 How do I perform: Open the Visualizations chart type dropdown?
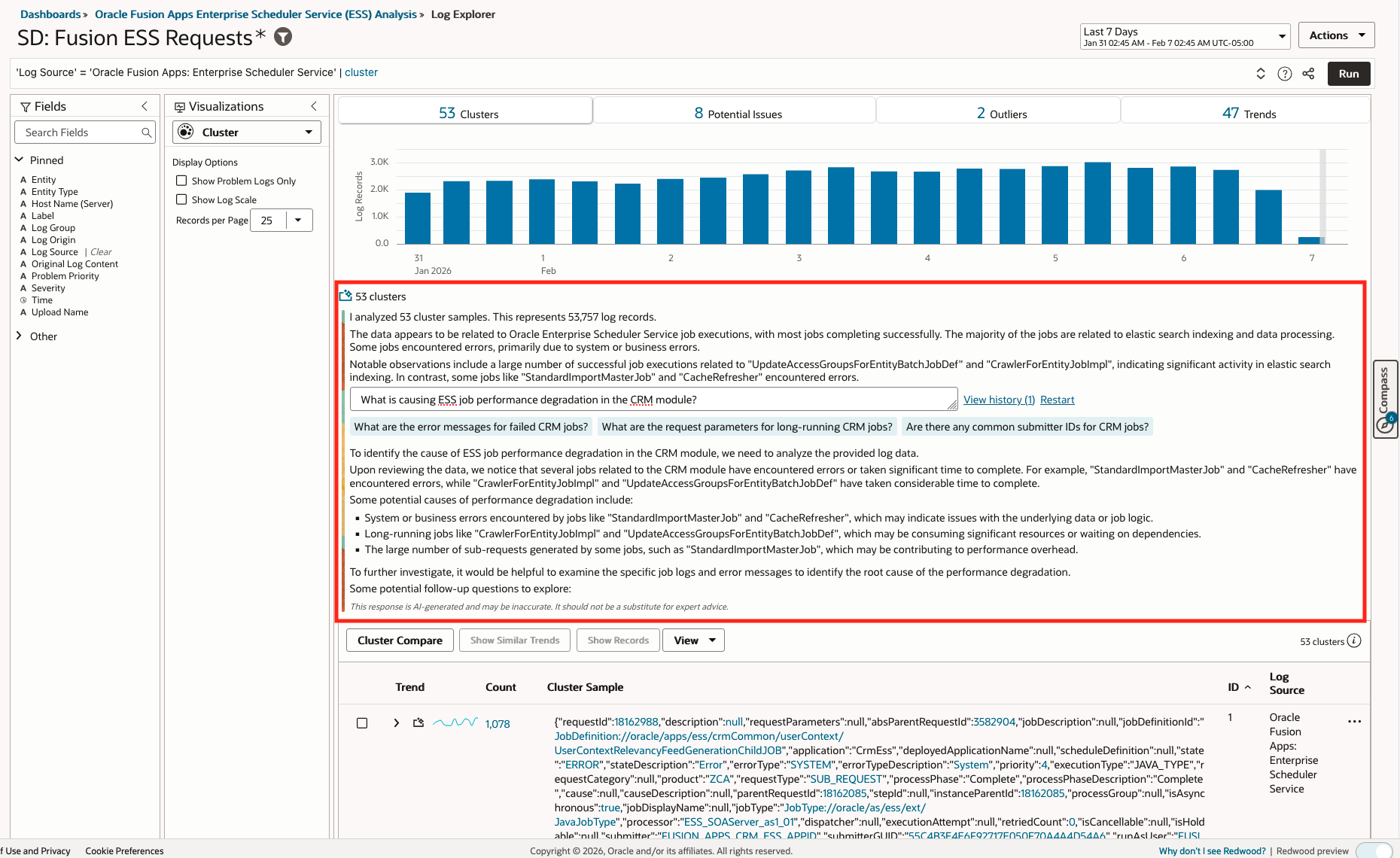[x=308, y=132]
